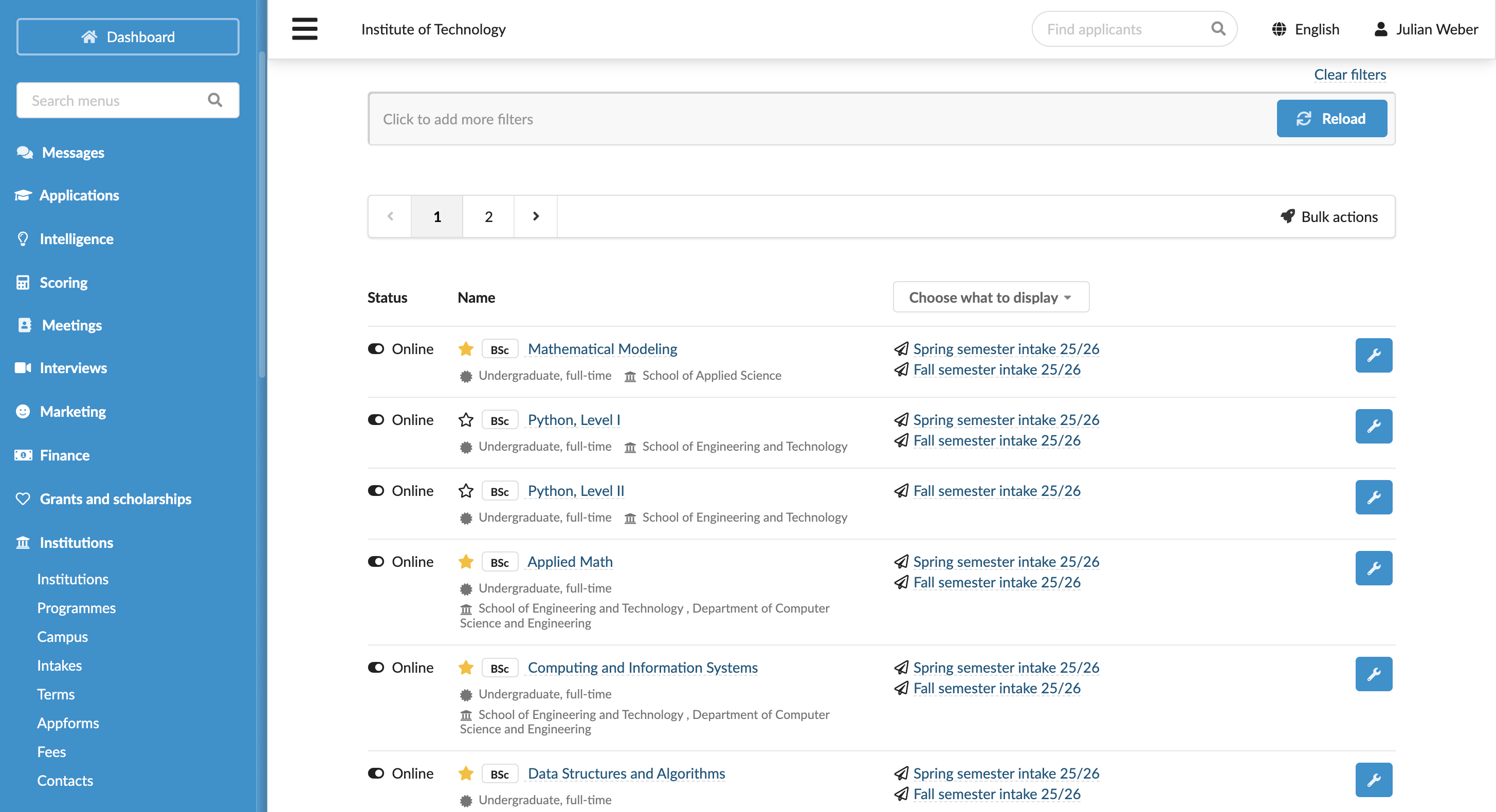Open Appforms in the sidebar
Viewport: 1496px width, 812px height.
68,723
